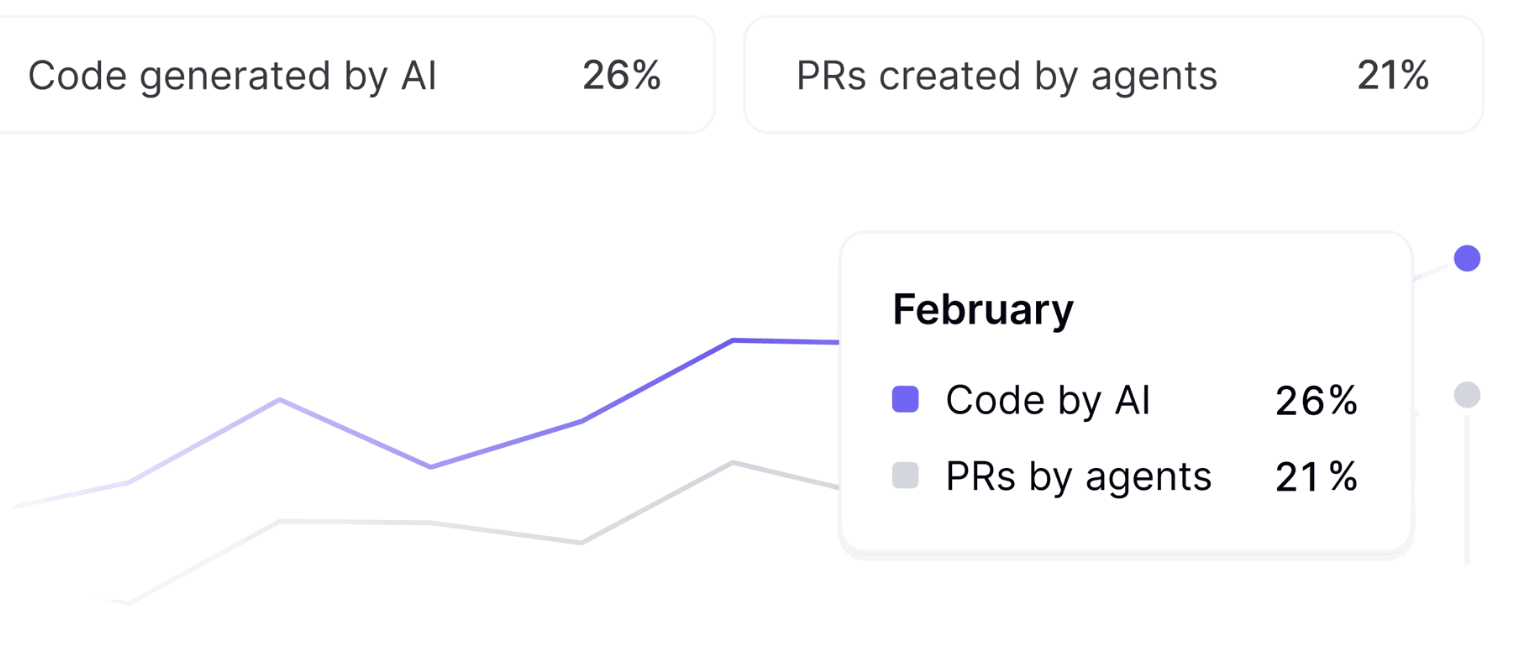Click the 21% value inside the tooltip

point(1316,476)
